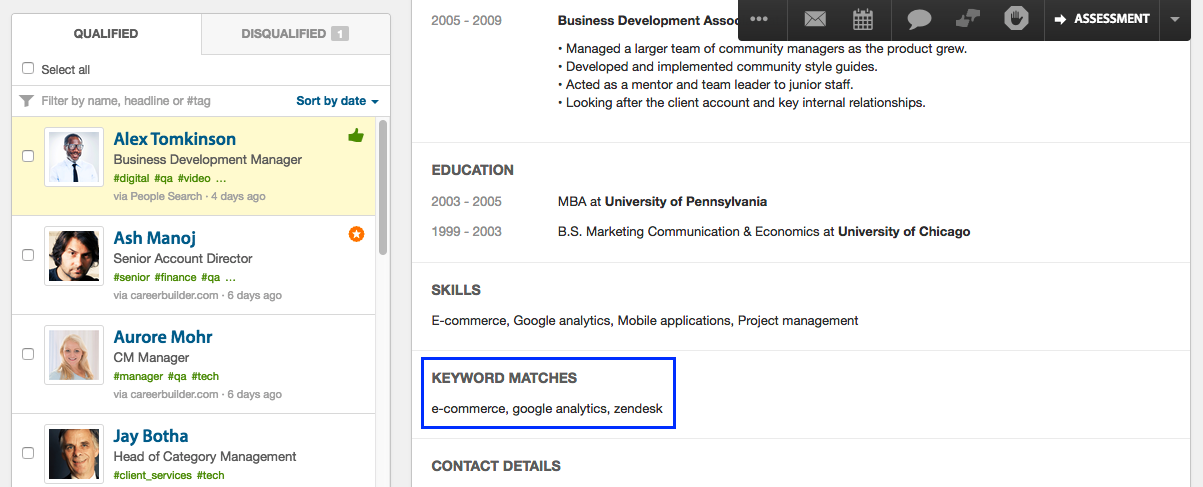This screenshot has width=1203, height=487.
Task: Open the calendar scheduling icon
Action: point(863,19)
